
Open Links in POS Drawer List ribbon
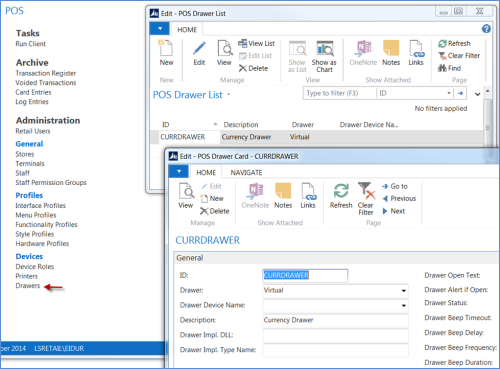click(x=416, y=53)
